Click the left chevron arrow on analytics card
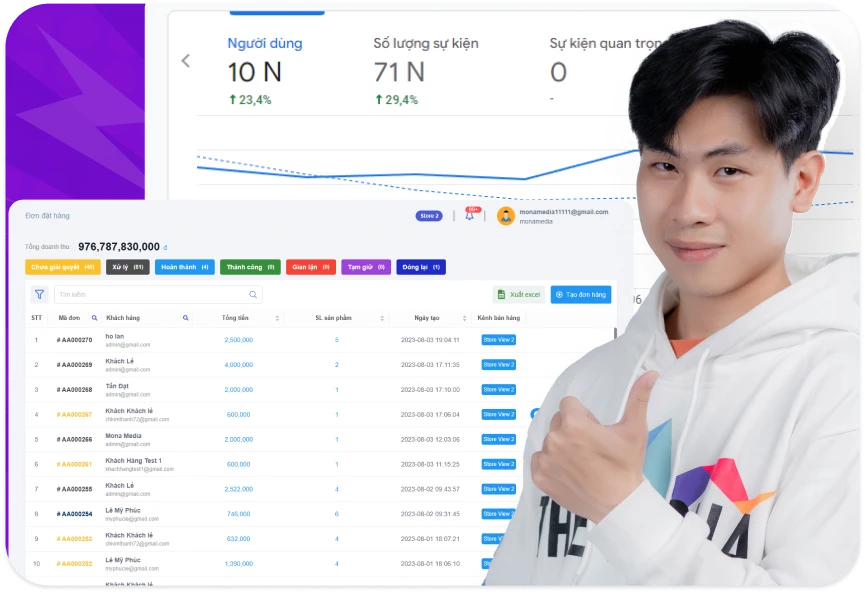 (186, 61)
